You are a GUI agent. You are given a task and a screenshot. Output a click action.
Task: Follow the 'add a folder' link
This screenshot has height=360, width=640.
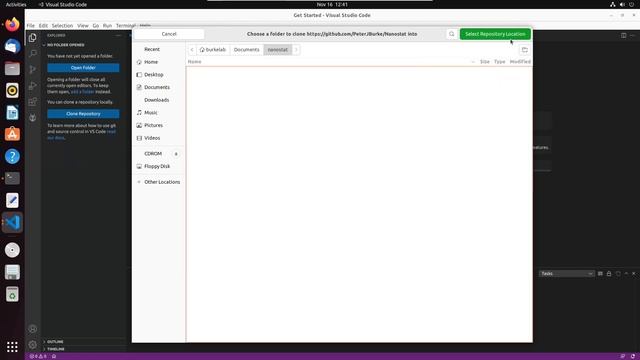[x=82, y=92]
